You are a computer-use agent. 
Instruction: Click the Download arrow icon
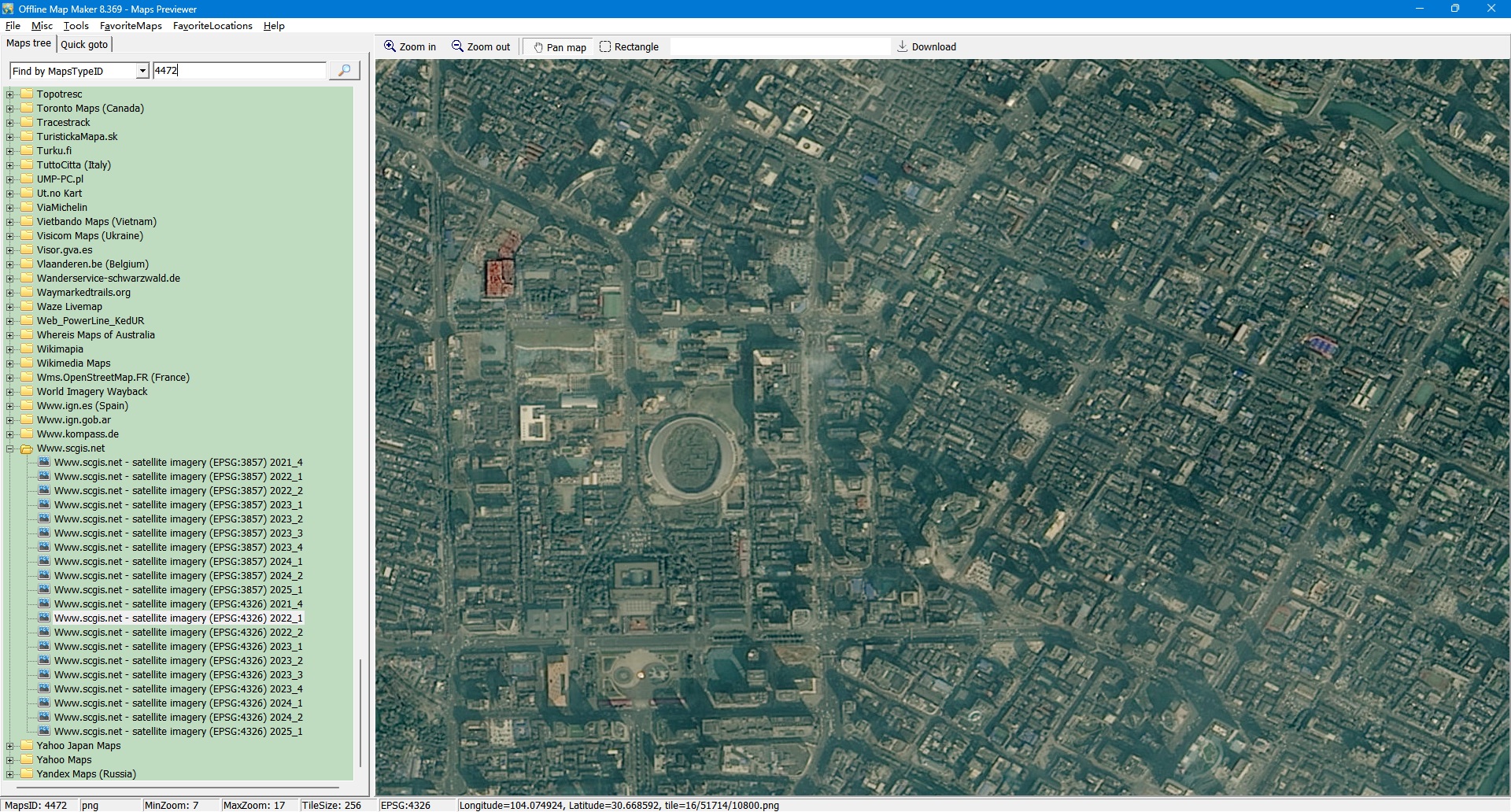point(903,47)
